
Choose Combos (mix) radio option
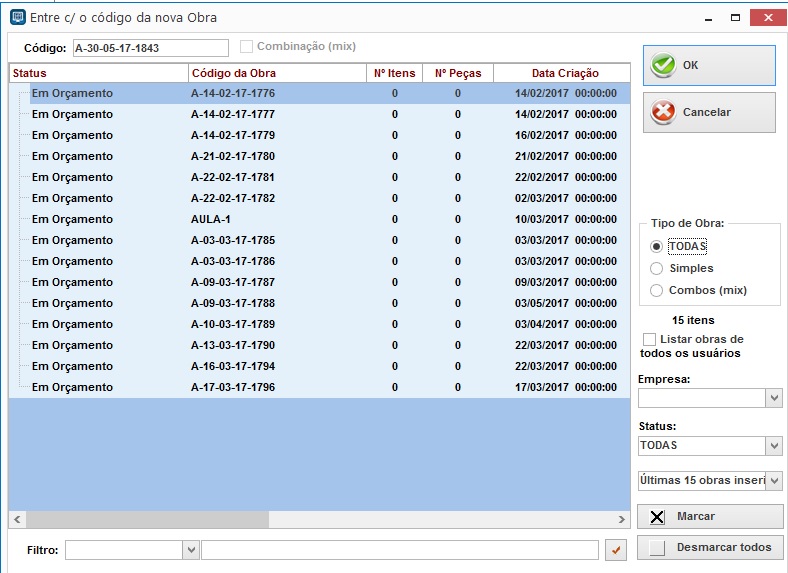(656, 290)
